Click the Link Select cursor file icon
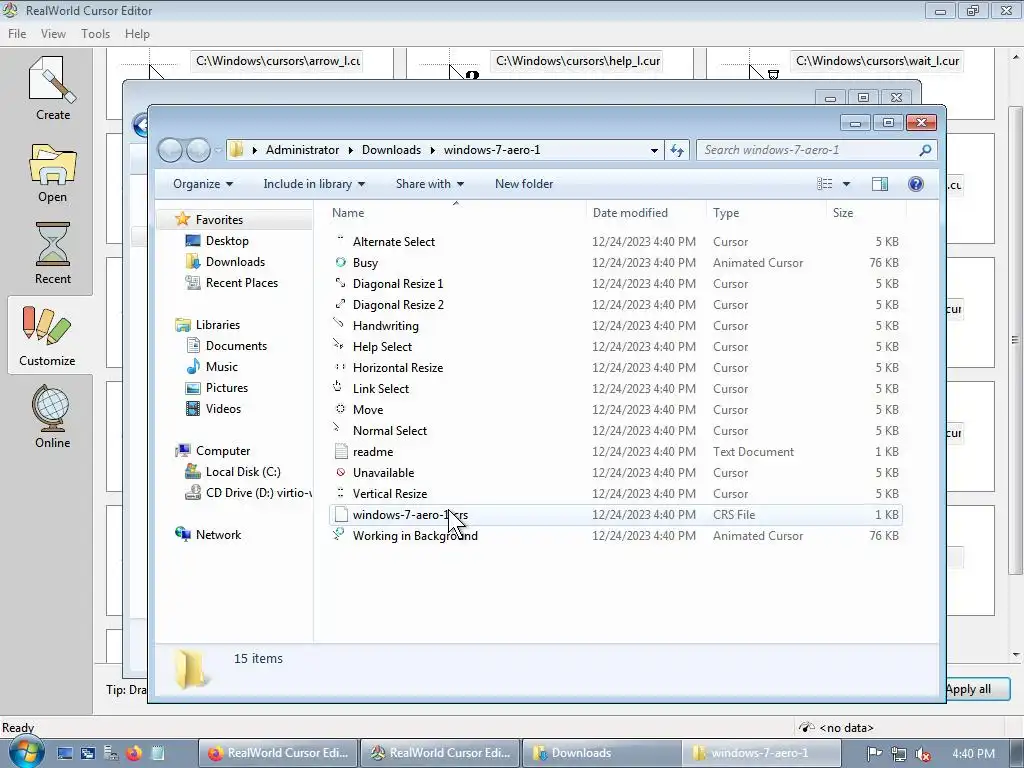Screen dimensions: 1024x768 pyautogui.click(x=339, y=387)
